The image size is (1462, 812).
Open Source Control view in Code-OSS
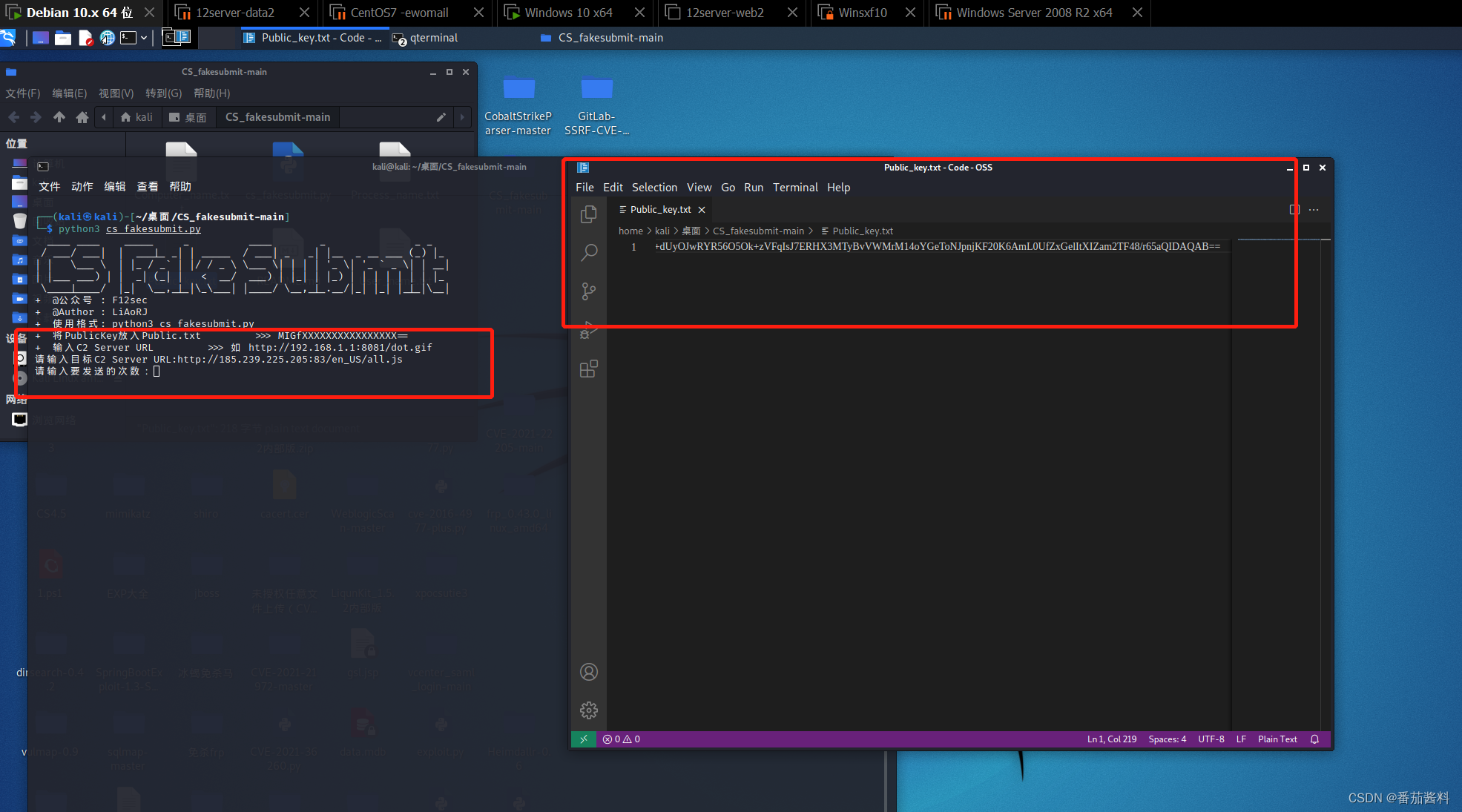pyautogui.click(x=589, y=291)
